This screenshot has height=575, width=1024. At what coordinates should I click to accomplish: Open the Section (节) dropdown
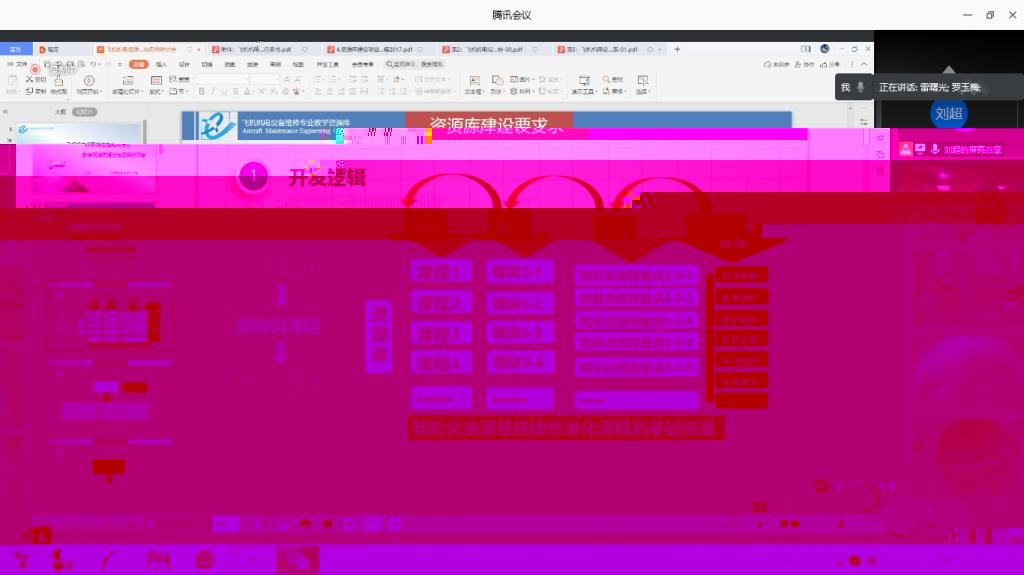(178, 91)
